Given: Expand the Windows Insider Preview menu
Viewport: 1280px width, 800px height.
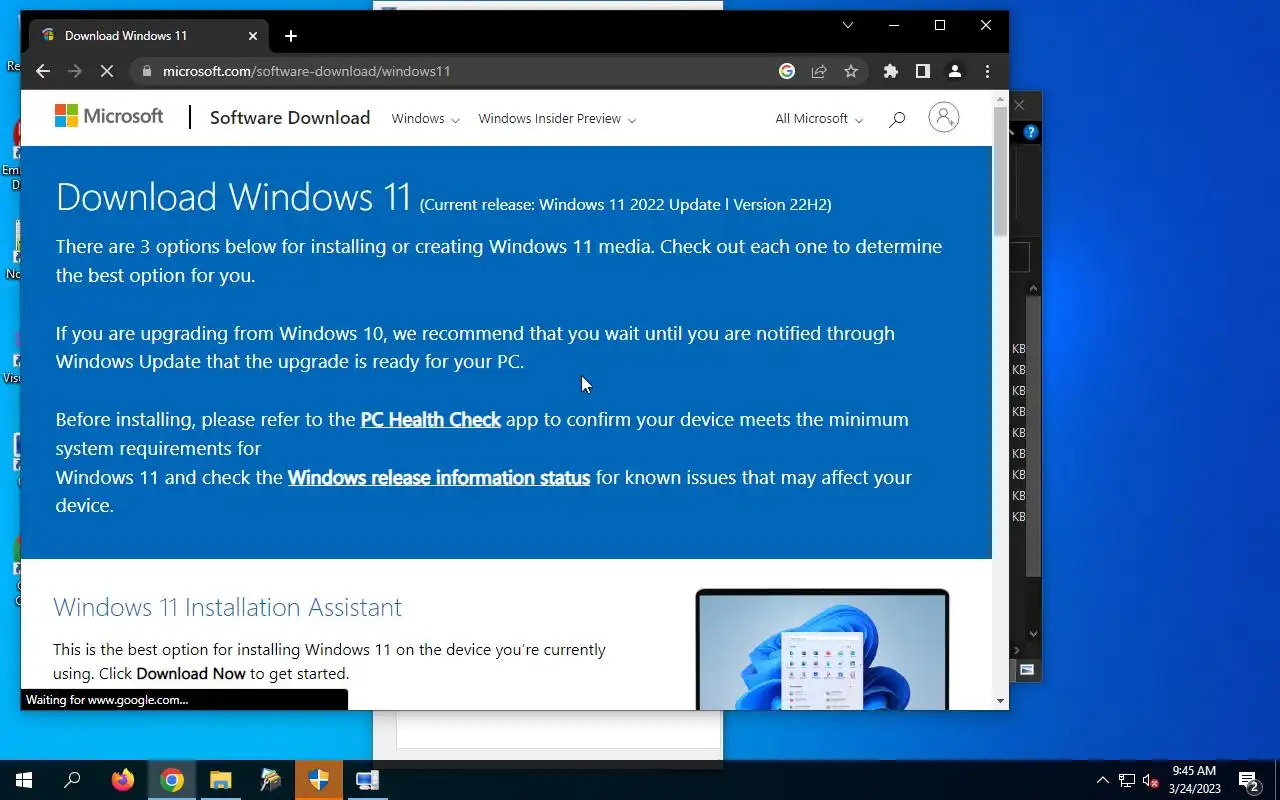Looking at the screenshot, I should point(557,118).
